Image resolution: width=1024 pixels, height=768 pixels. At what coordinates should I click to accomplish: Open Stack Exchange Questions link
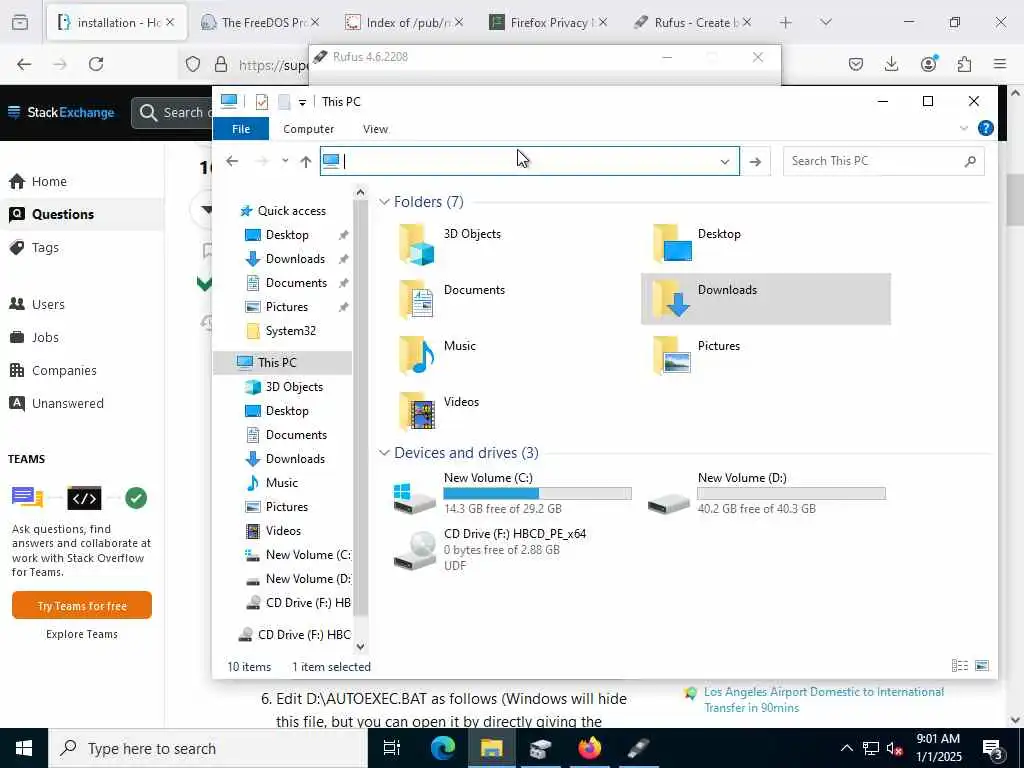tap(63, 214)
